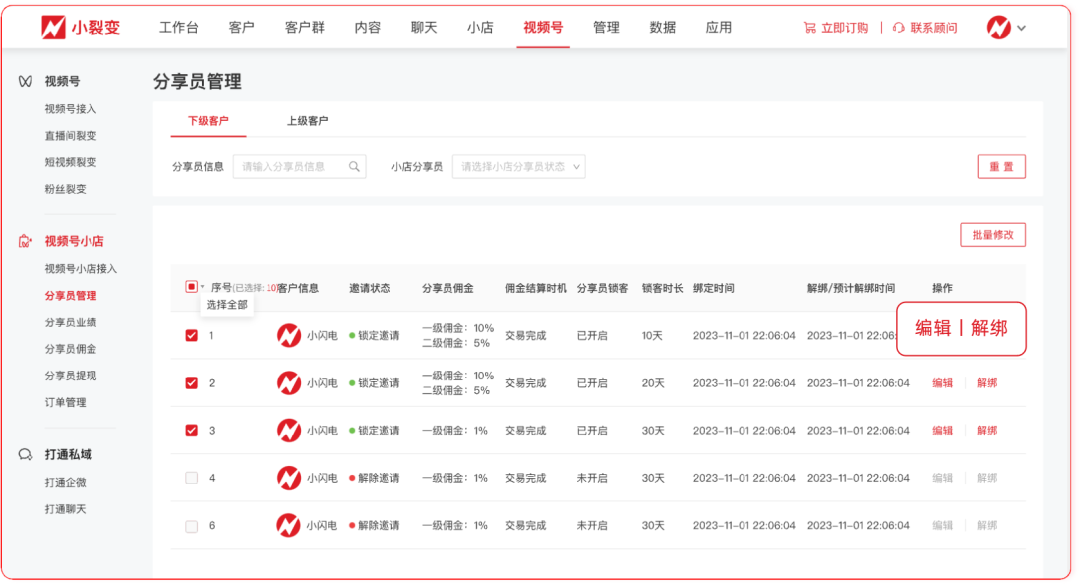Click 解绑 link on row 3

(x=988, y=429)
